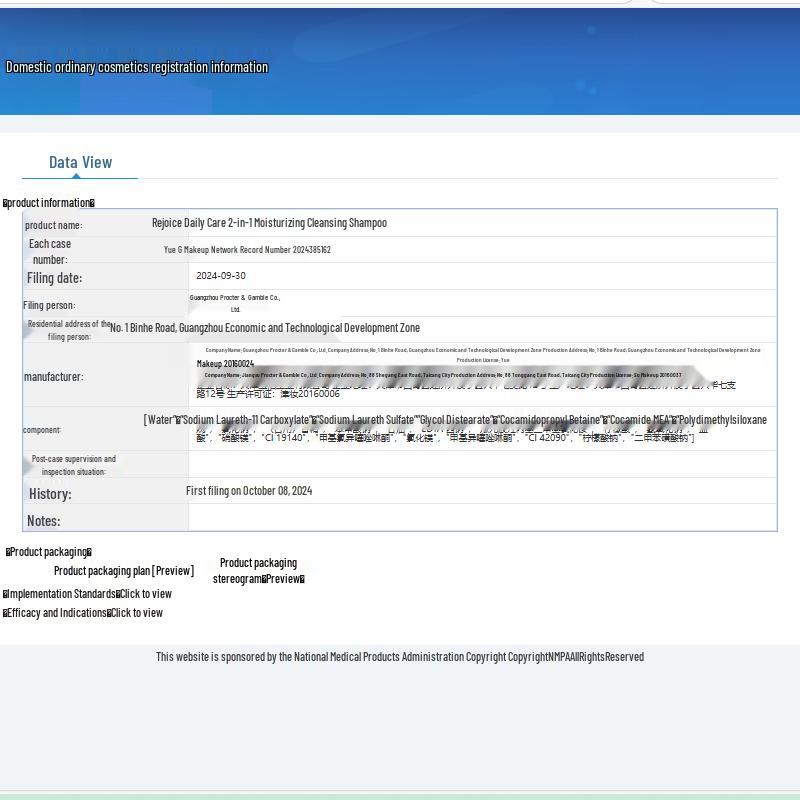Select the Guangzhou Procter & Gamble filing person

[x=235, y=303]
